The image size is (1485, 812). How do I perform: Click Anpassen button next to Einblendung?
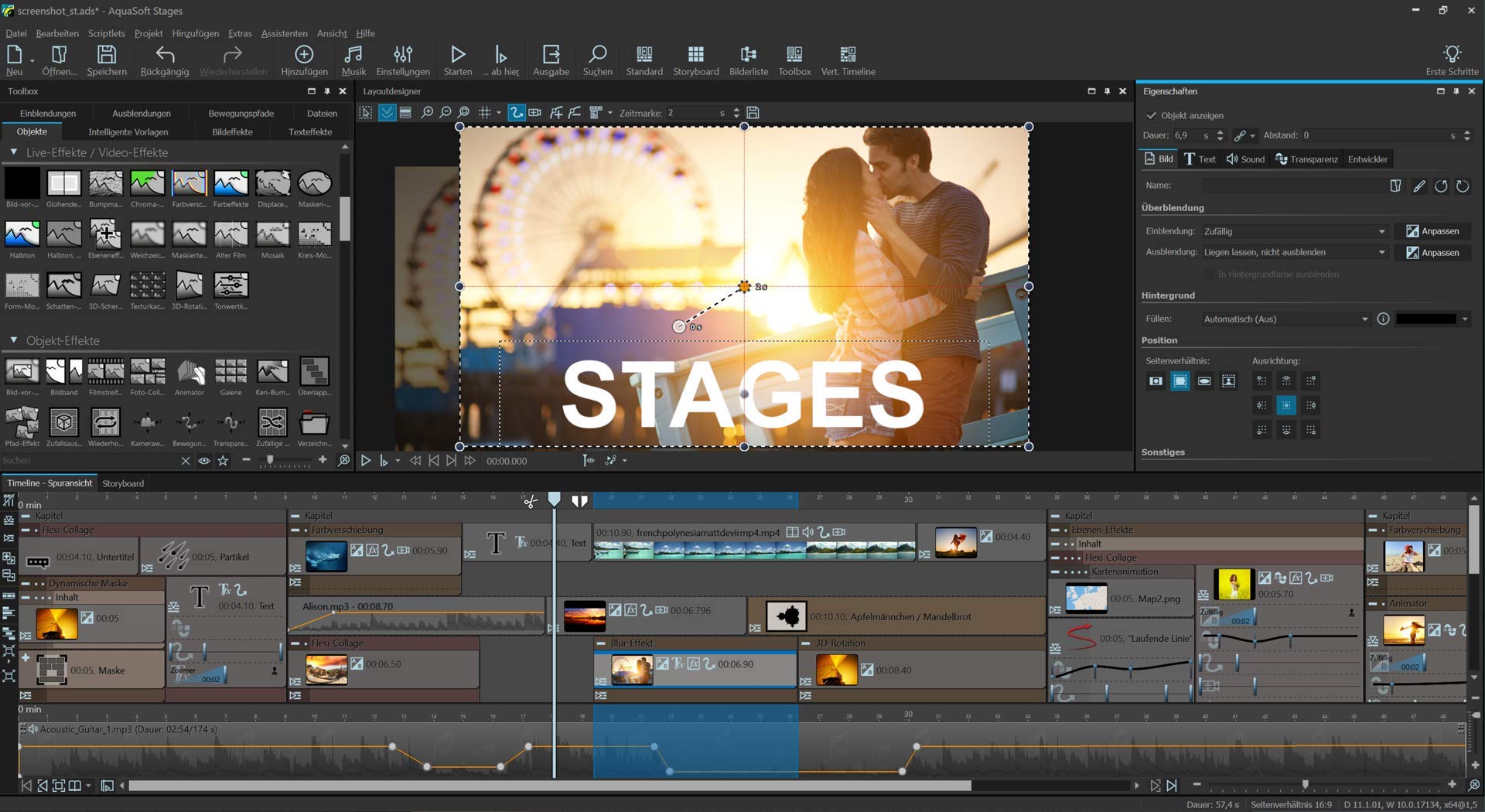pyautogui.click(x=1432, y=231)
